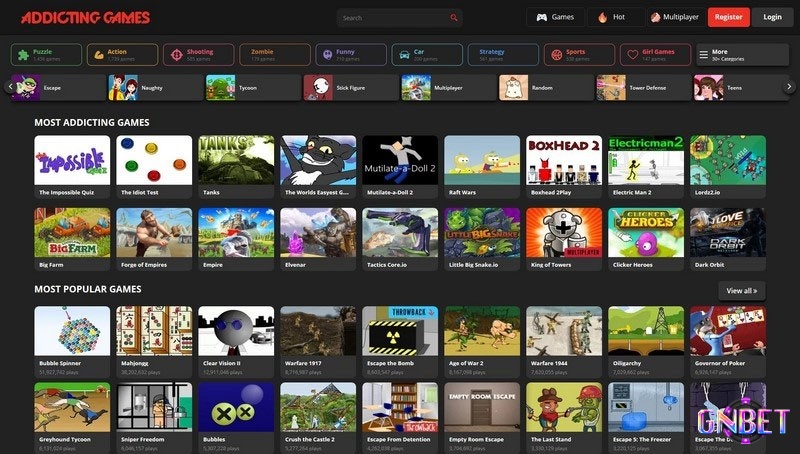Screen dimensions: 800x454
Task: Open Lordz2.io game thumbnail
Action: pyautogui.click(x=728, y=160)
